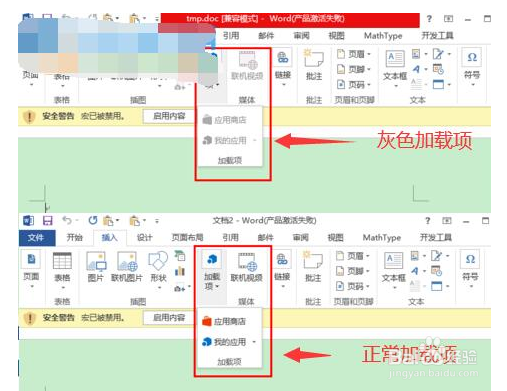
Task: Open 引用 tab in upper tmp.doc window
Action: point(231,36)
